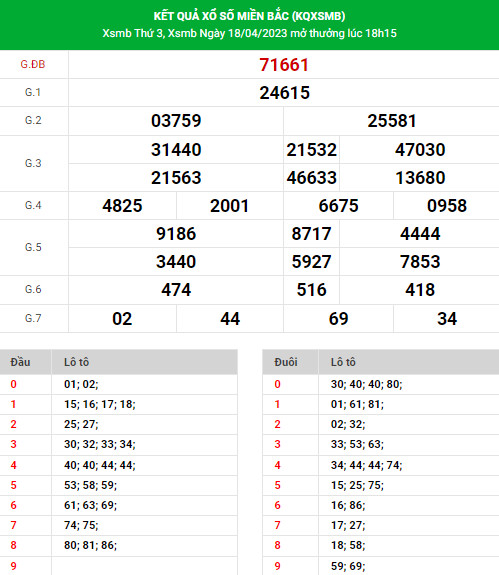Select G.5 number 7853
Viewport: 499px width, 575px height.
420,262
